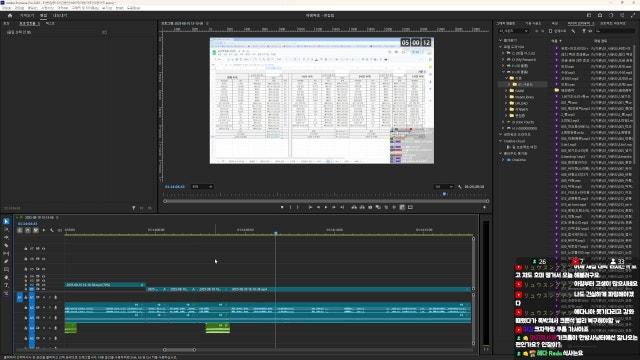Select the Type tool

6,285
